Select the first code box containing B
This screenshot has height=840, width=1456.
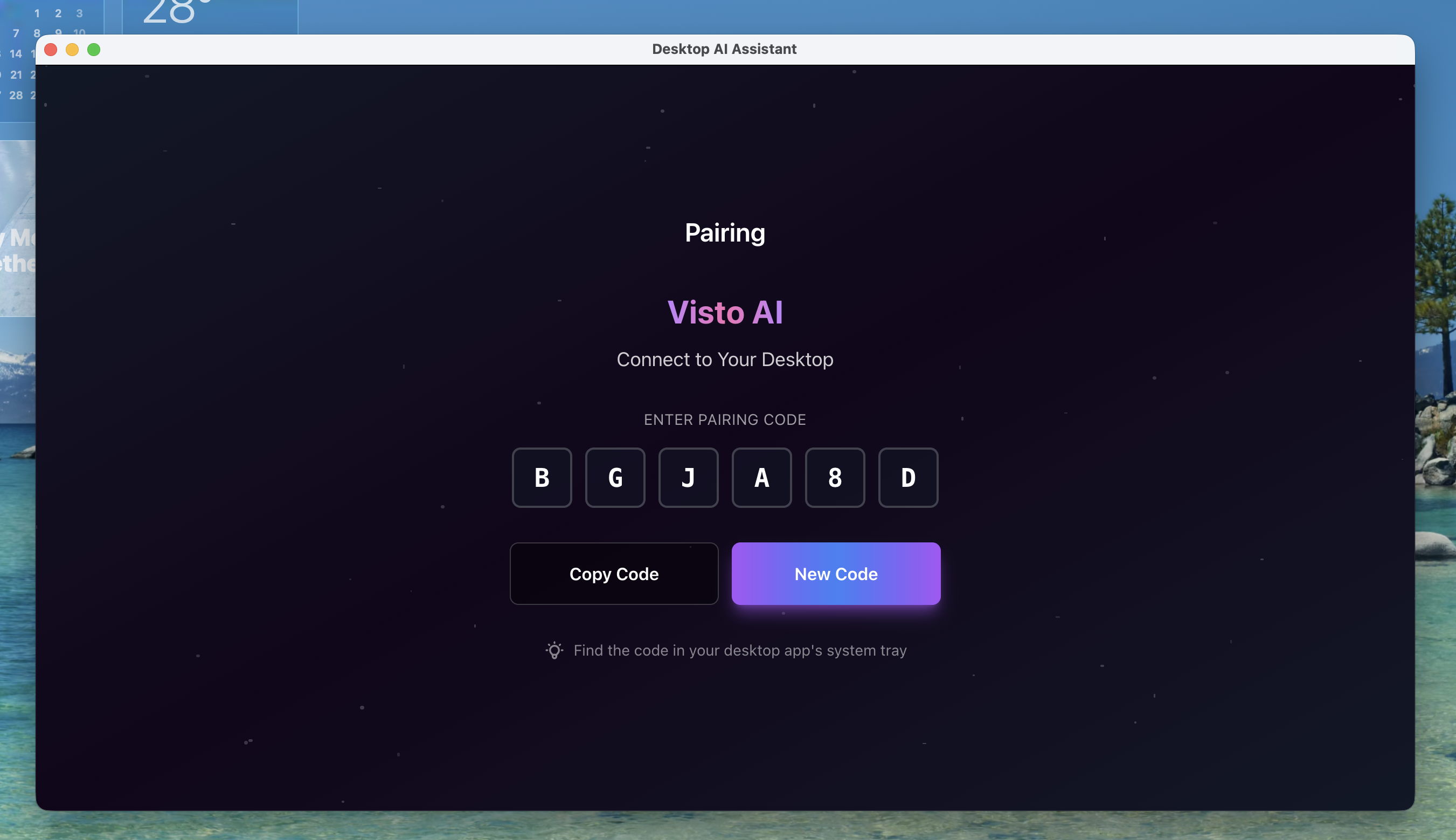(x=542, y=478)
